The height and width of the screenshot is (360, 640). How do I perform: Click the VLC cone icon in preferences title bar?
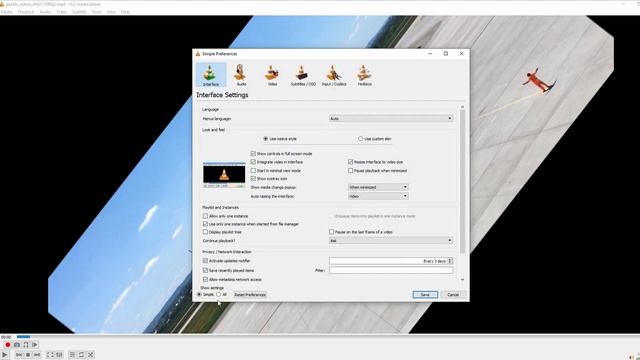click(x=198, y=53)
